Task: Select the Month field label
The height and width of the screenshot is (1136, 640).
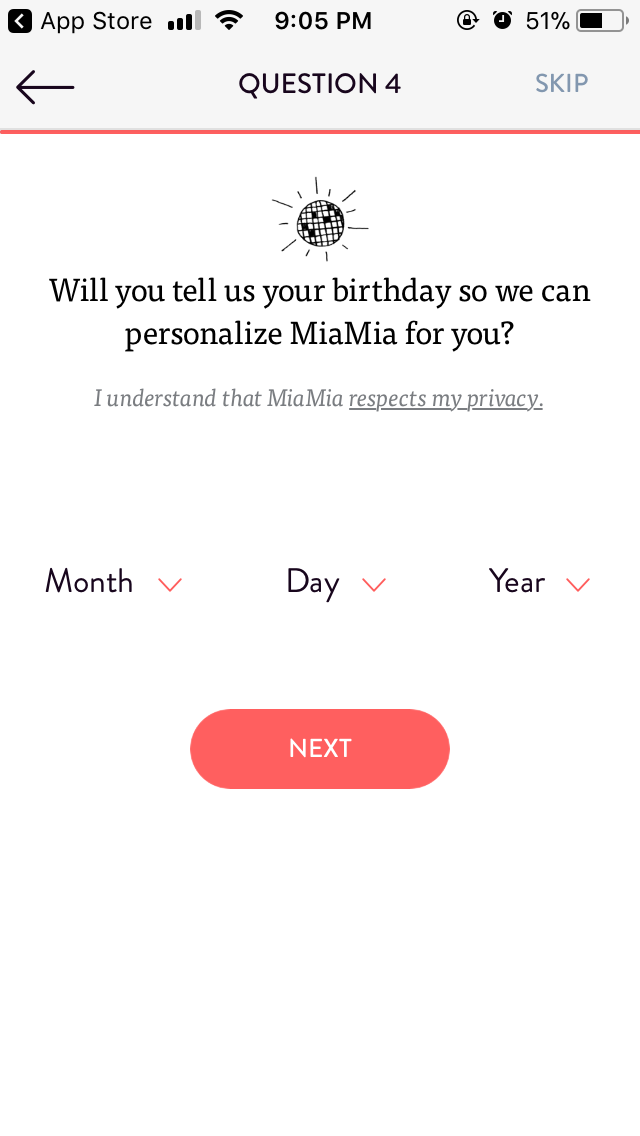Action: tap(89, 582)
